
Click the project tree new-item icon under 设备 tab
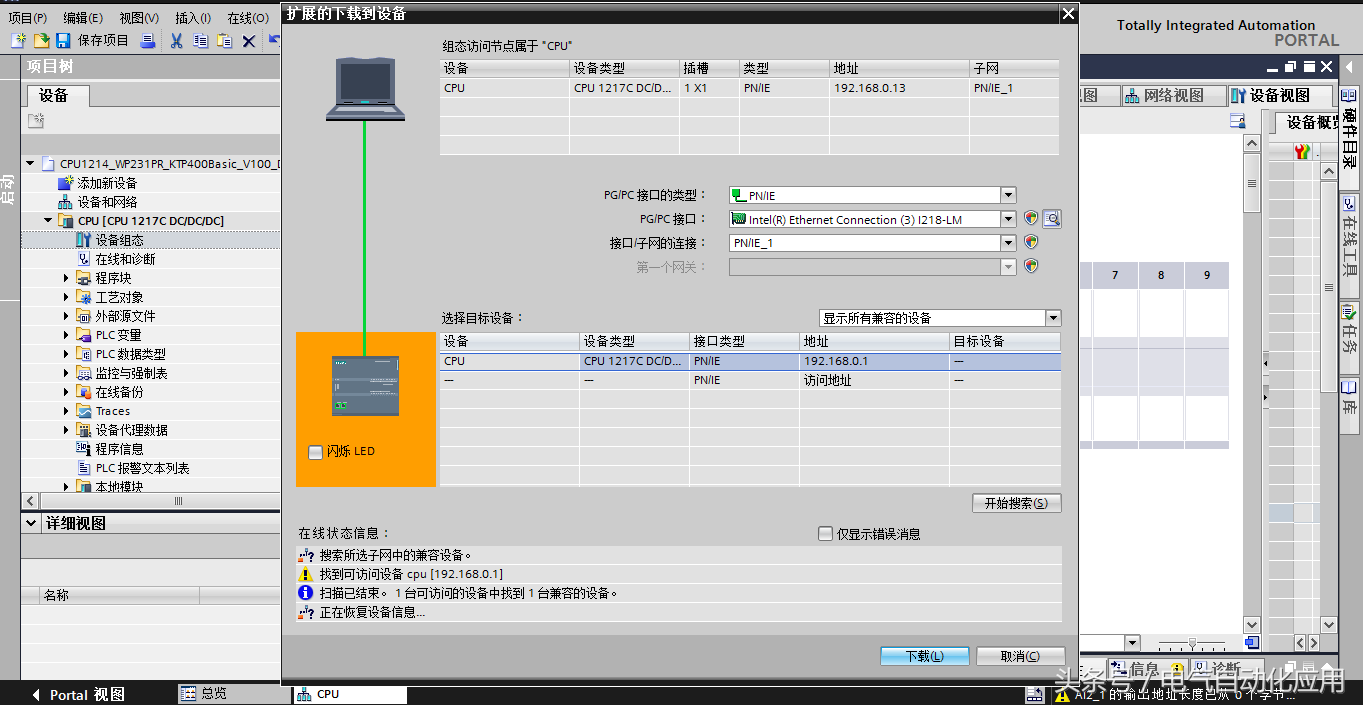[36, 120]
